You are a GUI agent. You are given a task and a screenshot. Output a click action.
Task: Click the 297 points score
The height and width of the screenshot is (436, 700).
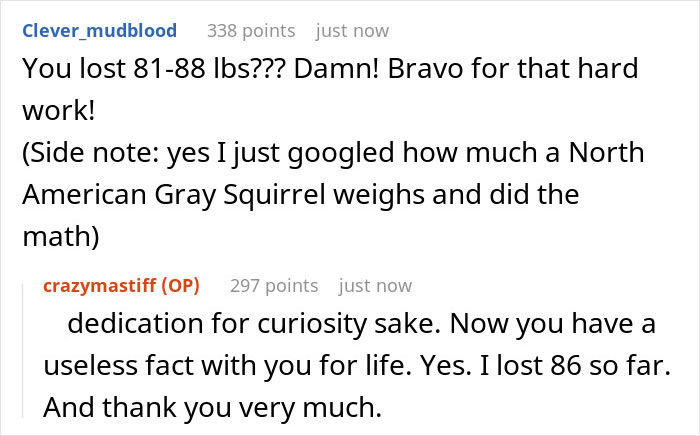[274, 286]
